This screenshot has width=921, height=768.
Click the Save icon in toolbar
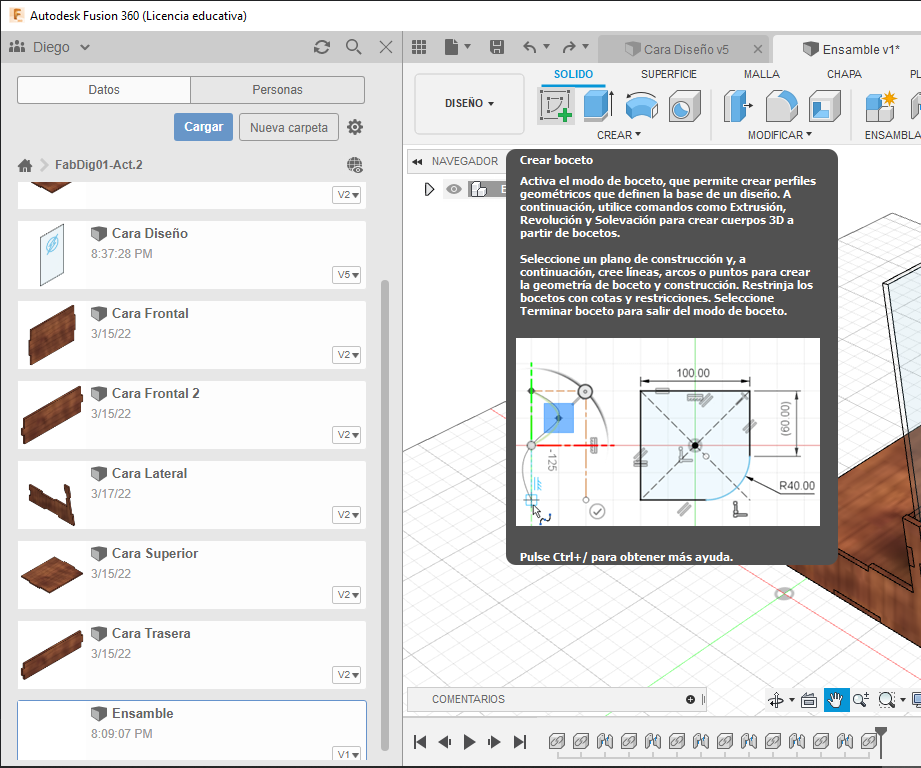497,47
